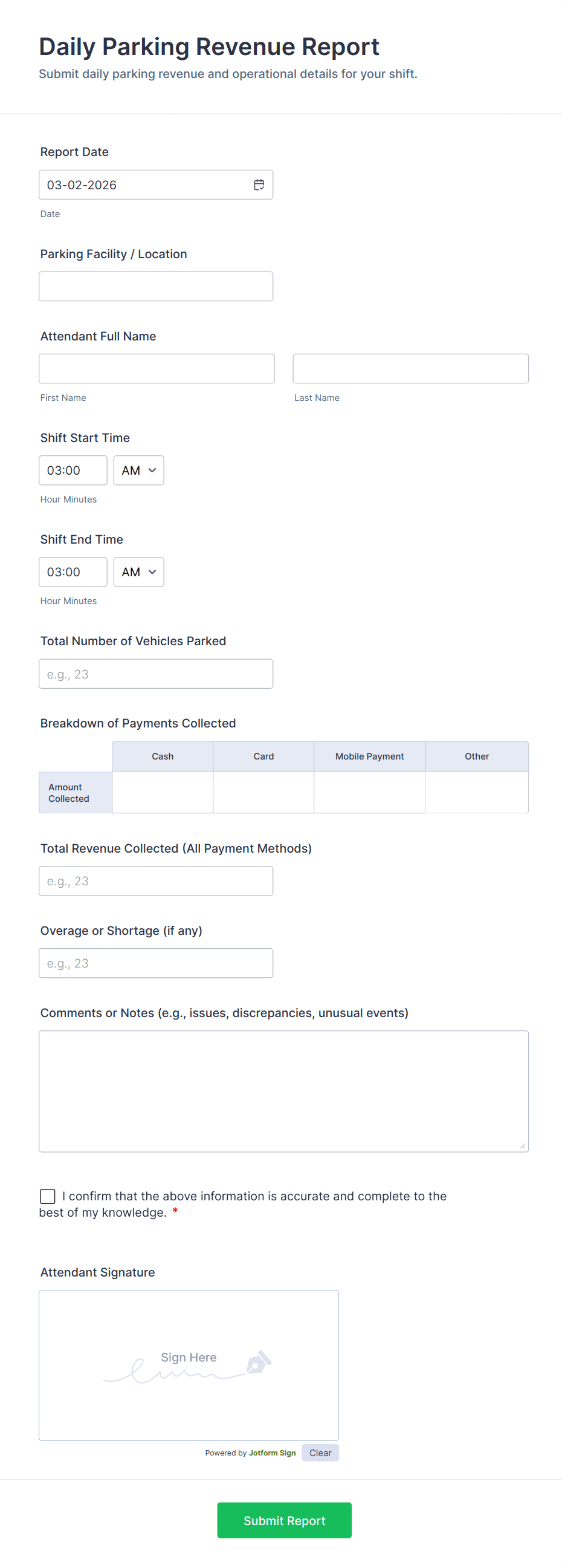Click the Shift Start Time hour field

[x=73, y=470]
